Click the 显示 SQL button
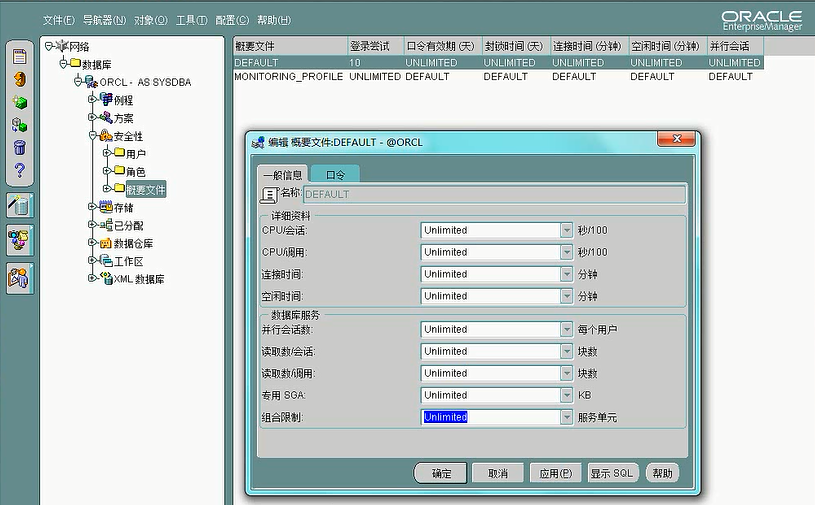The height and width of the screenshot is (505, 815). click(x=612, y=473)
